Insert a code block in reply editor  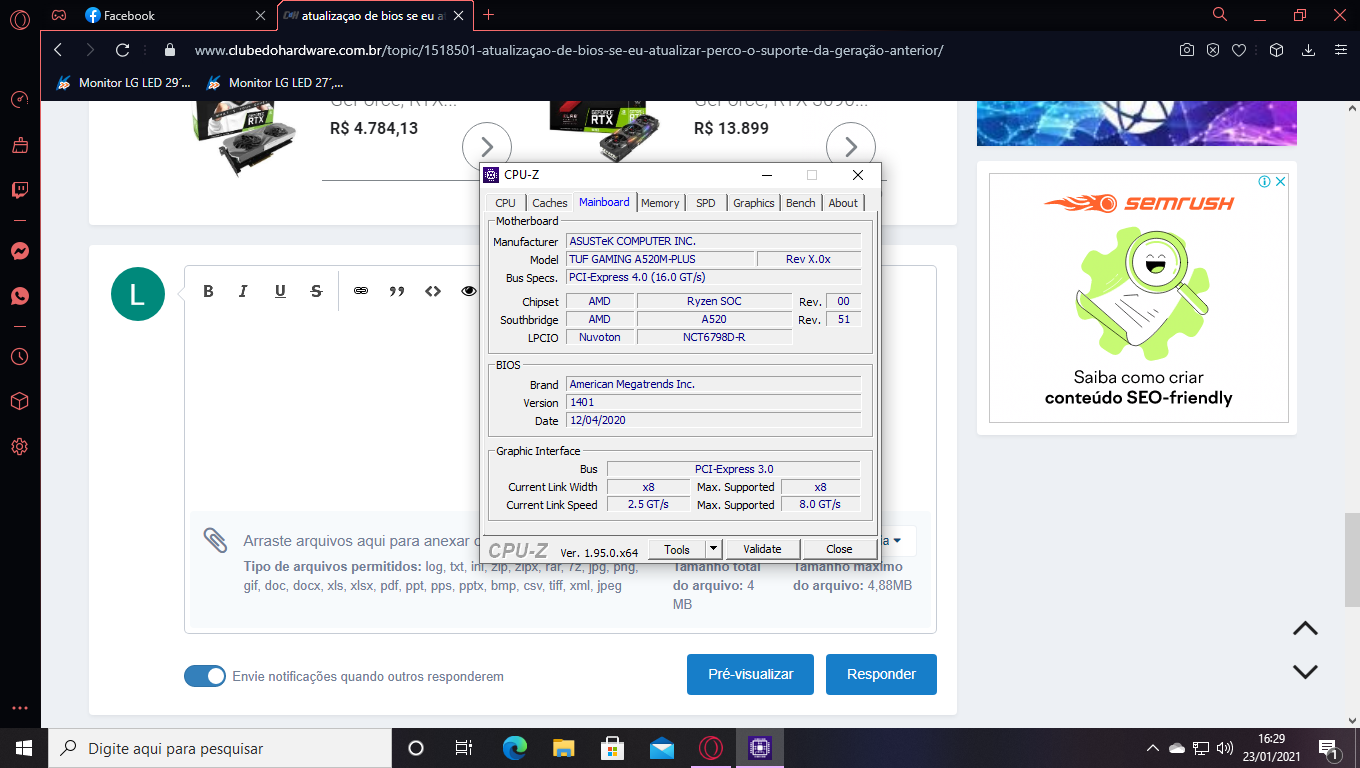pyautogui.click(x=433, y=291)
